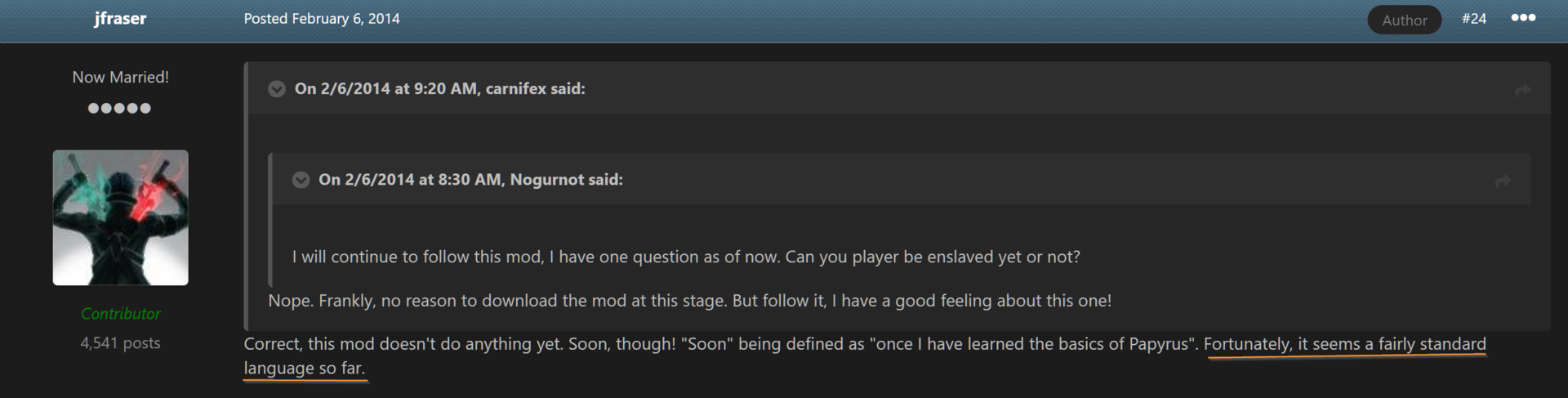Click the 'On 2/6/2014 at 8:30 AM, Nogurnot said' header
Screen dimensions: 1568x398
pyautogui.click(x=470, y=179)
